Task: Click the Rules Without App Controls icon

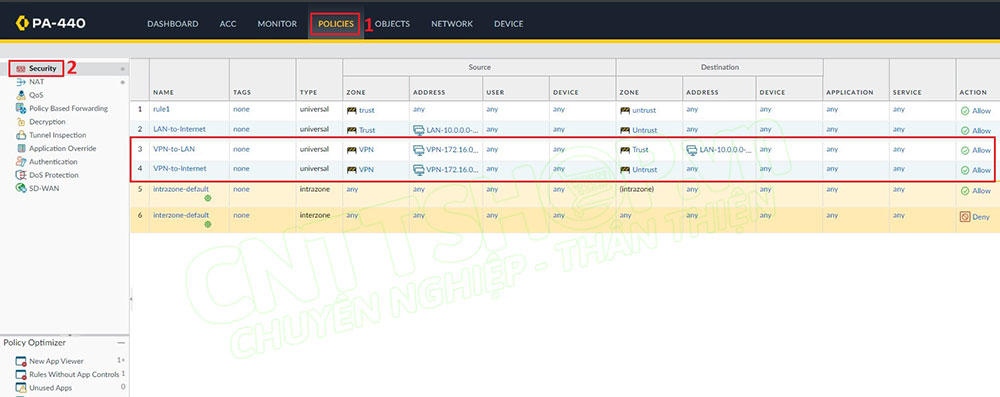Action: [x=20, y=375]
